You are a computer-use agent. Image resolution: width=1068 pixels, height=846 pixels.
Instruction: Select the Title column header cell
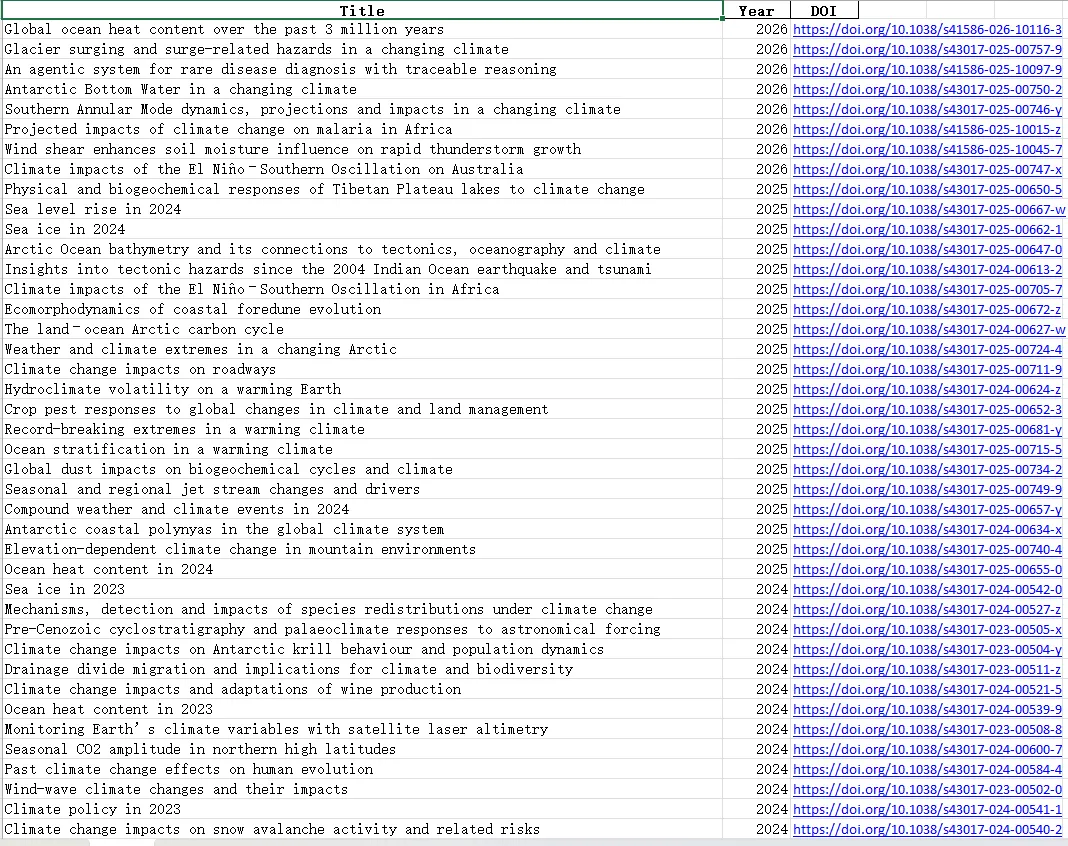362,10
